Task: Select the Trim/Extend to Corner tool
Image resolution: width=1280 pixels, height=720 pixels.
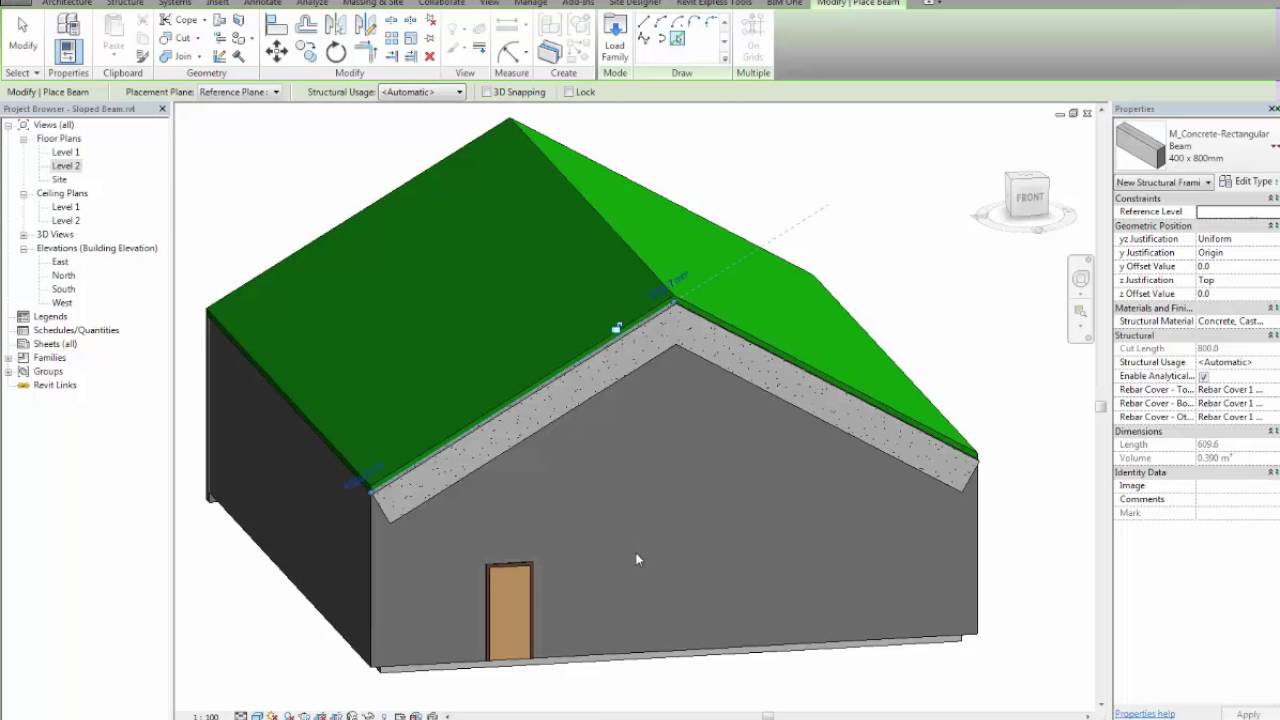Action: click(365, 52)
